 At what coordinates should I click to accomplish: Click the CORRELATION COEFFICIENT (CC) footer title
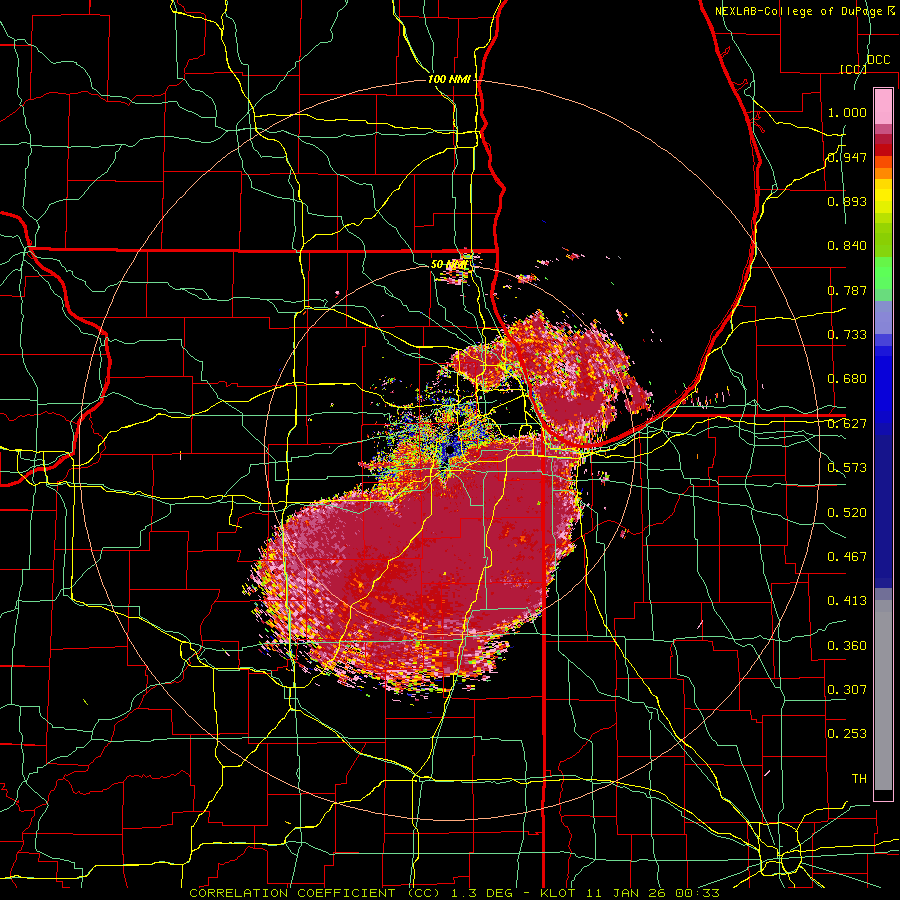[314, 893]
